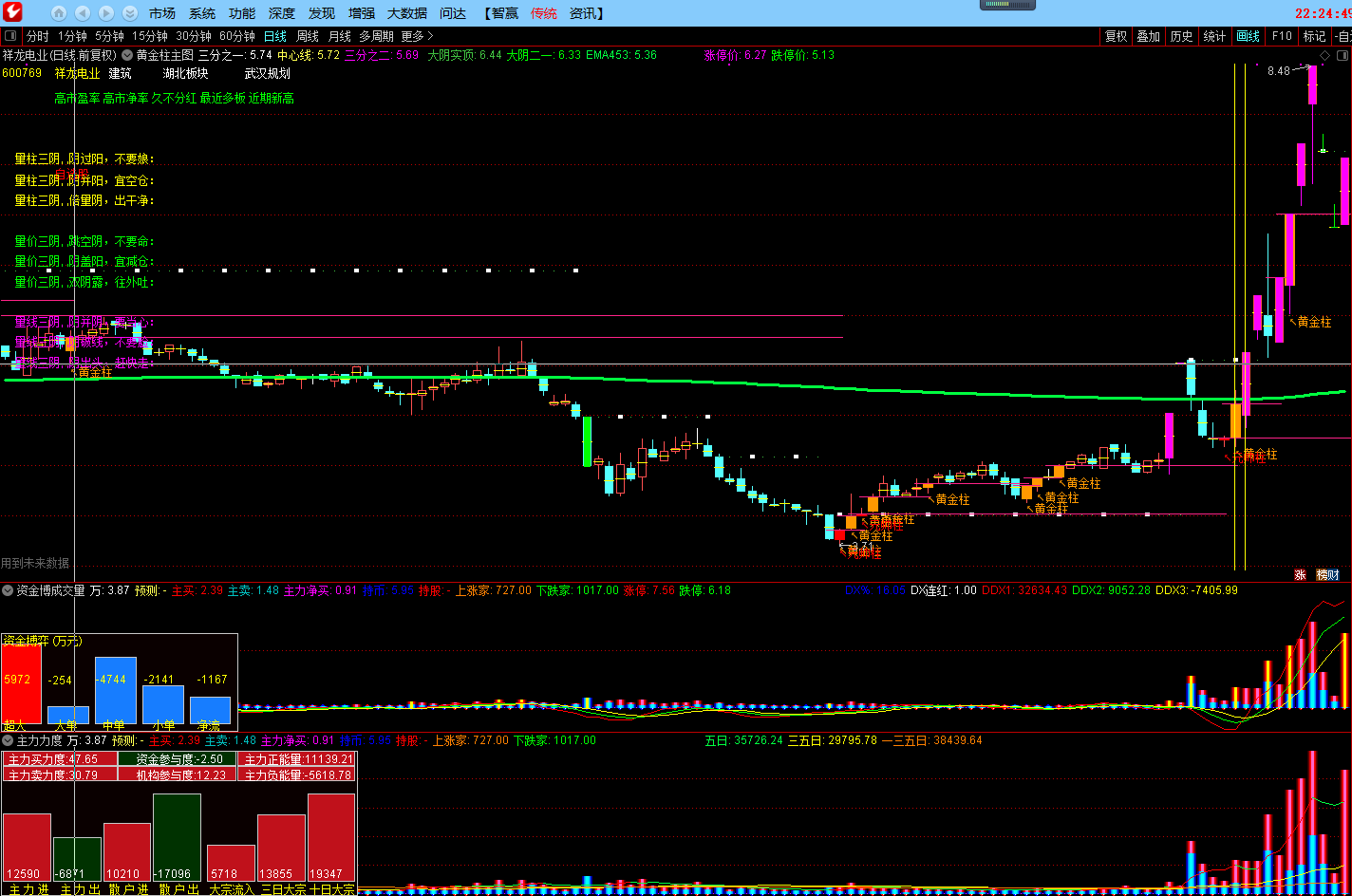Expand the 主力力度 indicator dropdown
The width and height of the screenshot is (1352, 896).
8,740
